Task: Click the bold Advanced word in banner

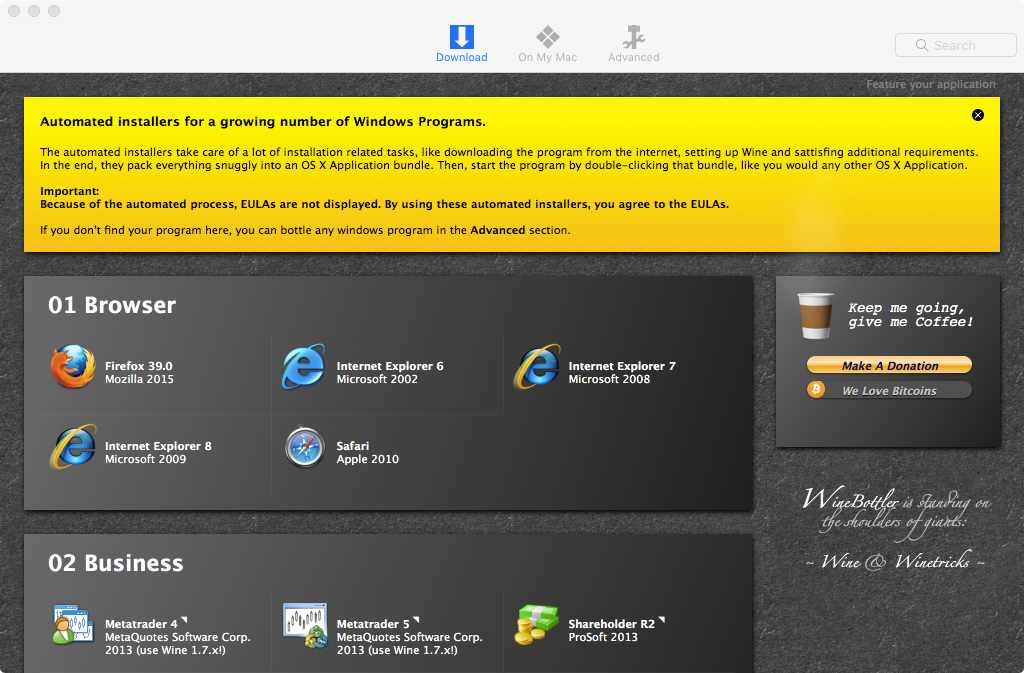Action: click(498, 230)
